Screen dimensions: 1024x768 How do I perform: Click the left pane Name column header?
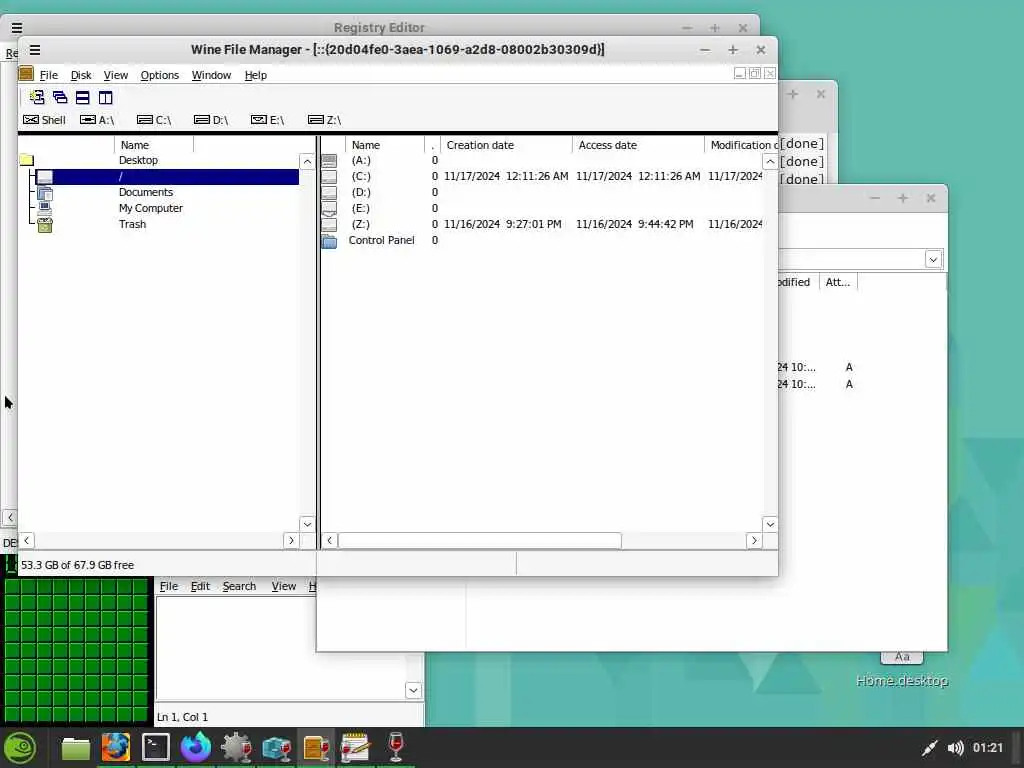tap(153, 145)
